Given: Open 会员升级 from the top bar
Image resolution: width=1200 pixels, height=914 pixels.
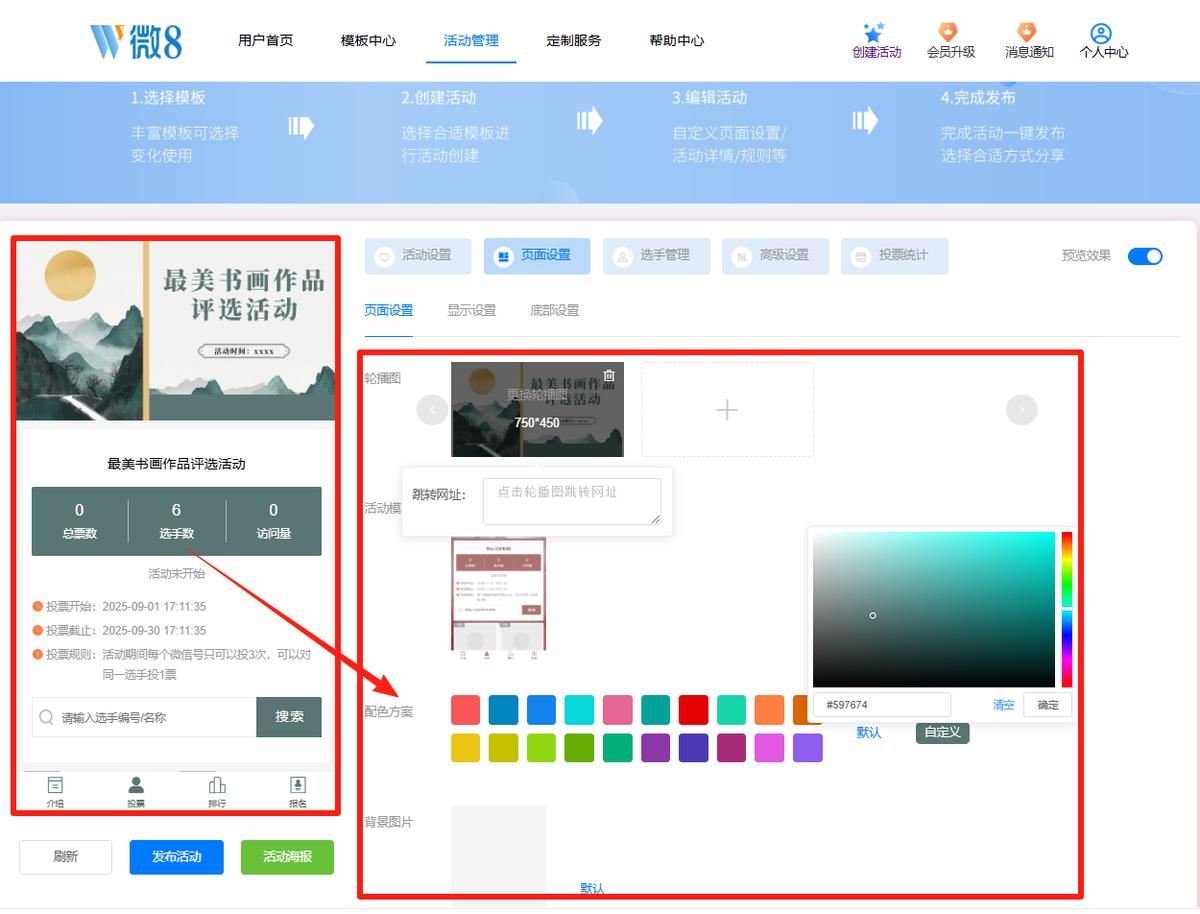Looking at the screenshot, I should point(950,42).
